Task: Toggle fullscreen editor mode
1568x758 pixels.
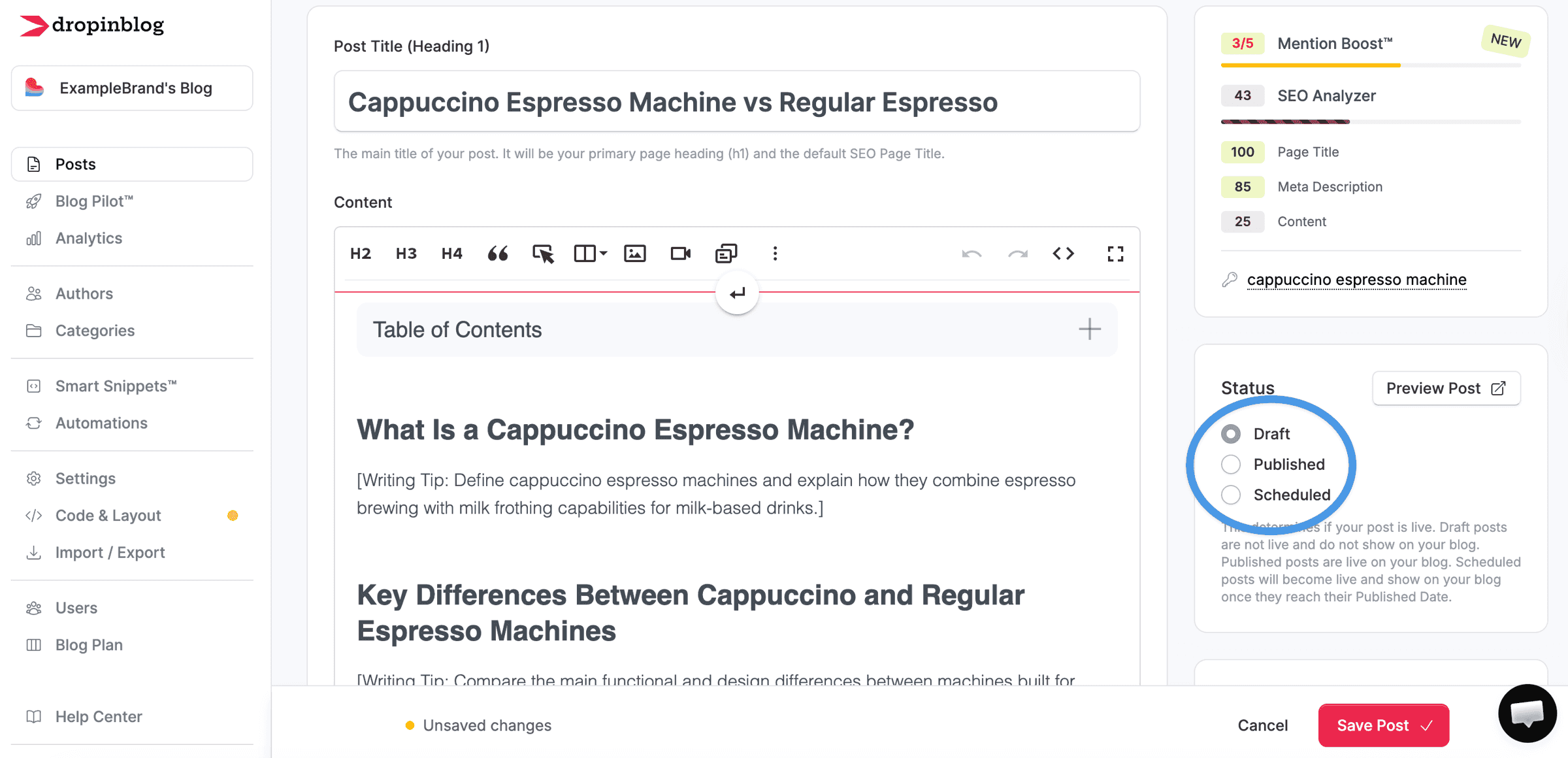Action: click(1115, 254)
